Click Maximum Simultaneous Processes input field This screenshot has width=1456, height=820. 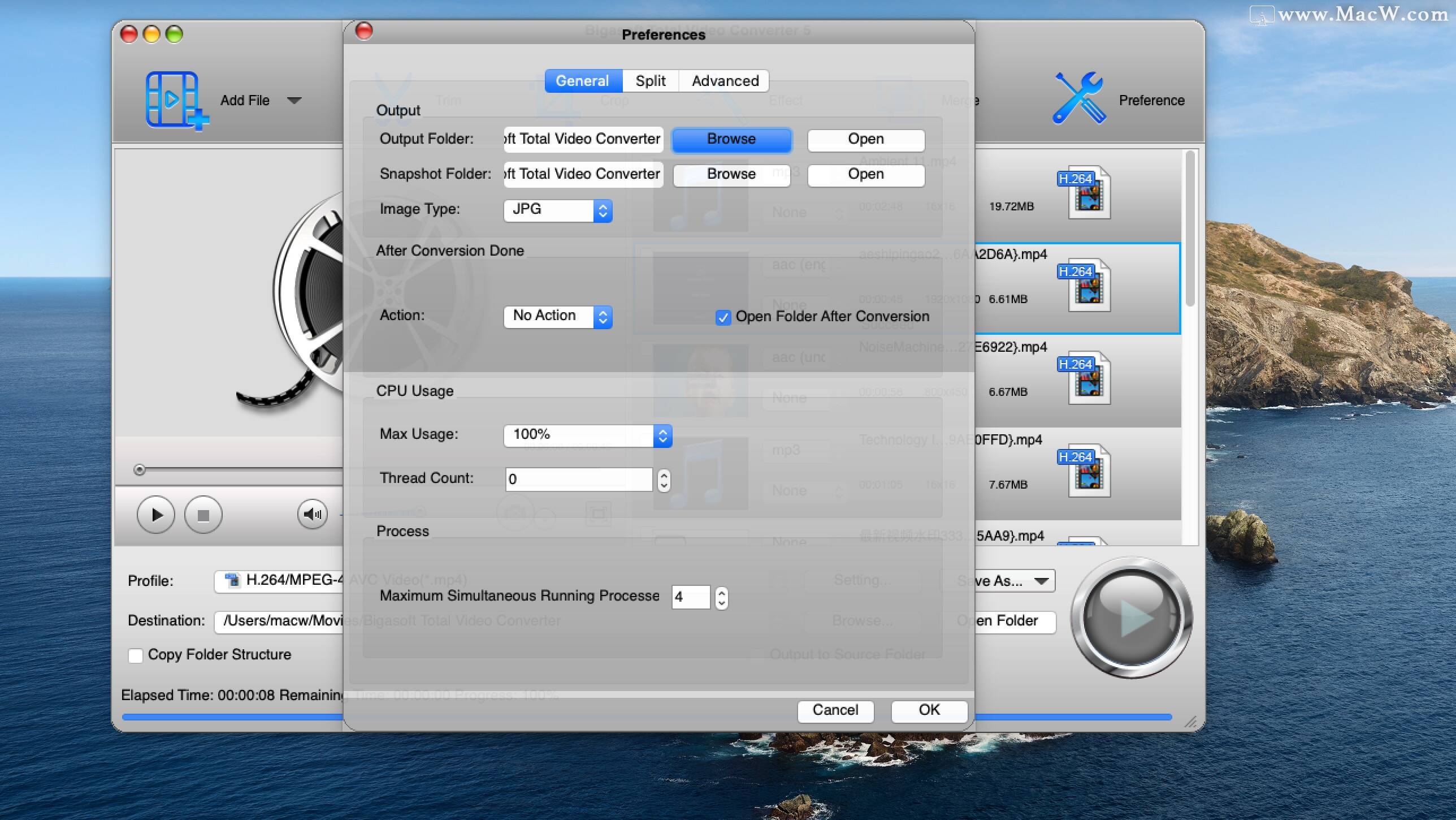tap(691, 596)
